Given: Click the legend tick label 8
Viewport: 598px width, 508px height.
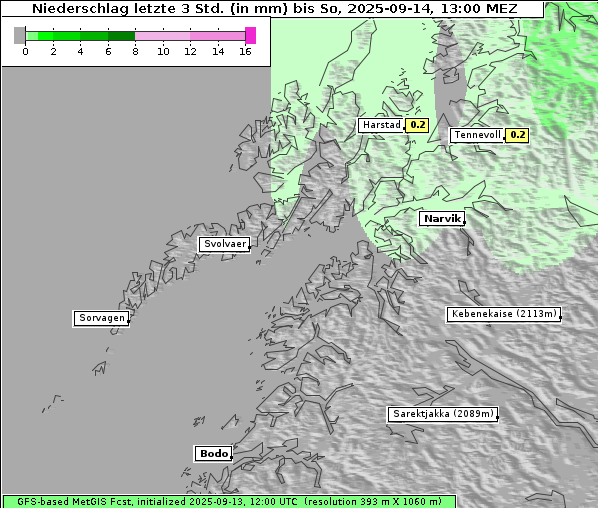Looking at the screenshot, I should [135, 51].
